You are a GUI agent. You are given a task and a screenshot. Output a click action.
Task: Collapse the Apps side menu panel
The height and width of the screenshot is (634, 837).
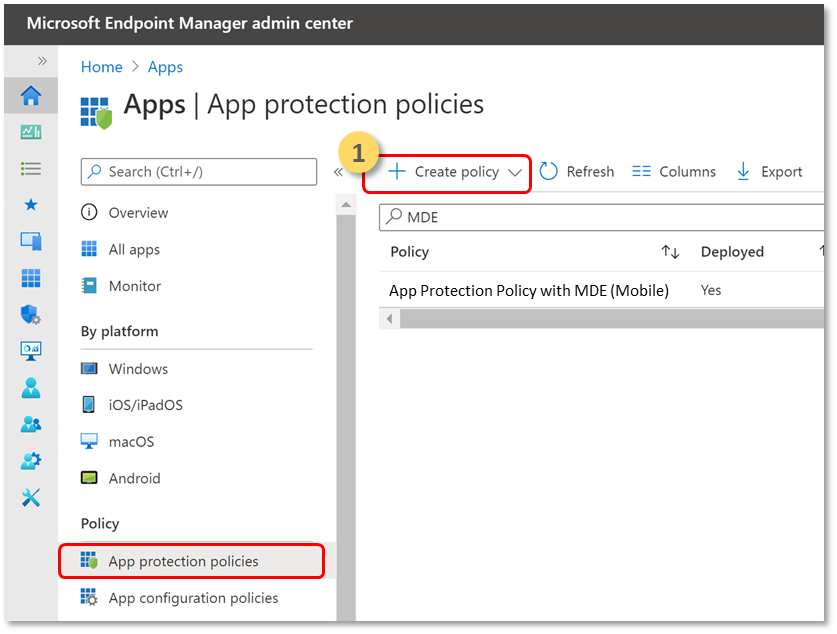tap(338, 172)
